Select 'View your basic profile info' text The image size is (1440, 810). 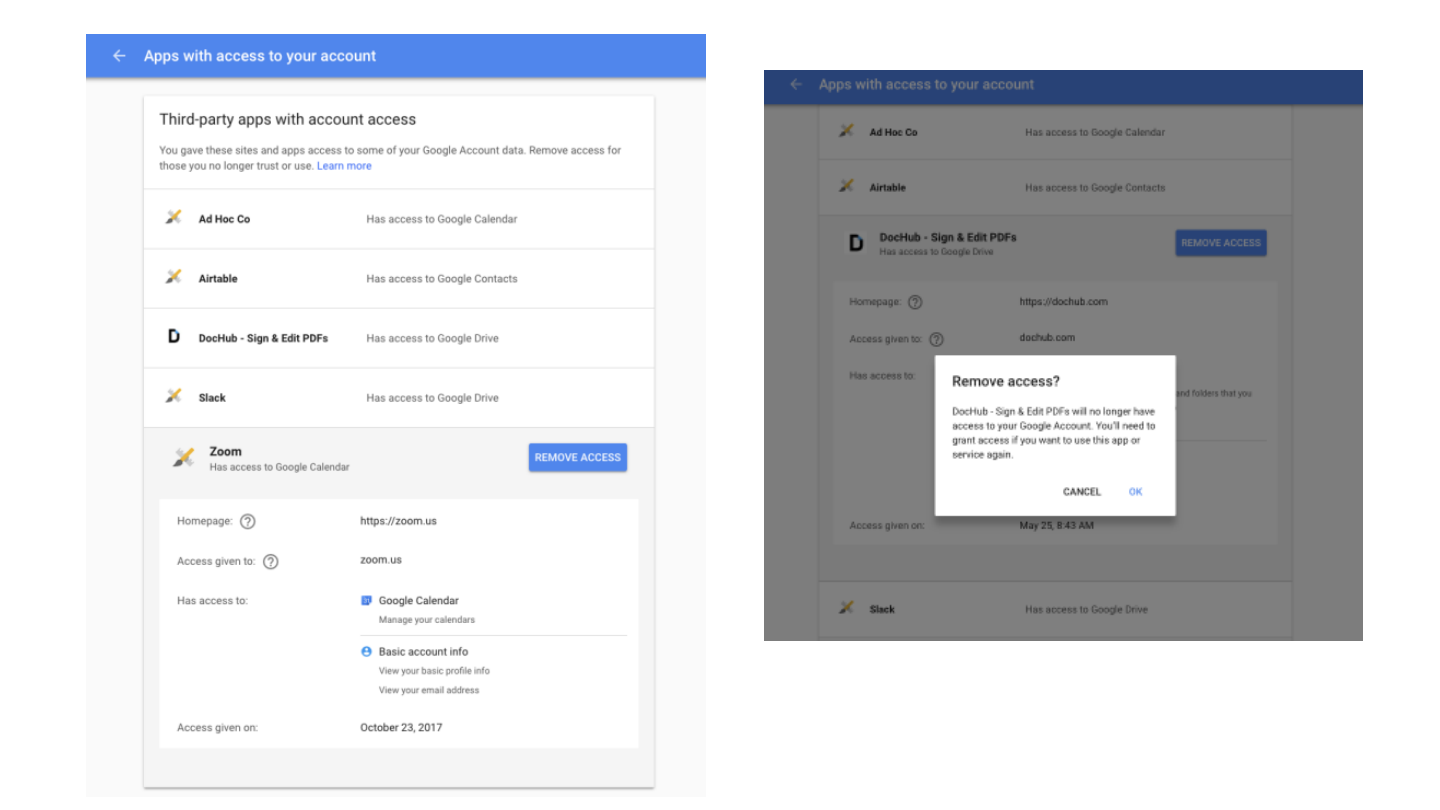(x=434, y=671)
